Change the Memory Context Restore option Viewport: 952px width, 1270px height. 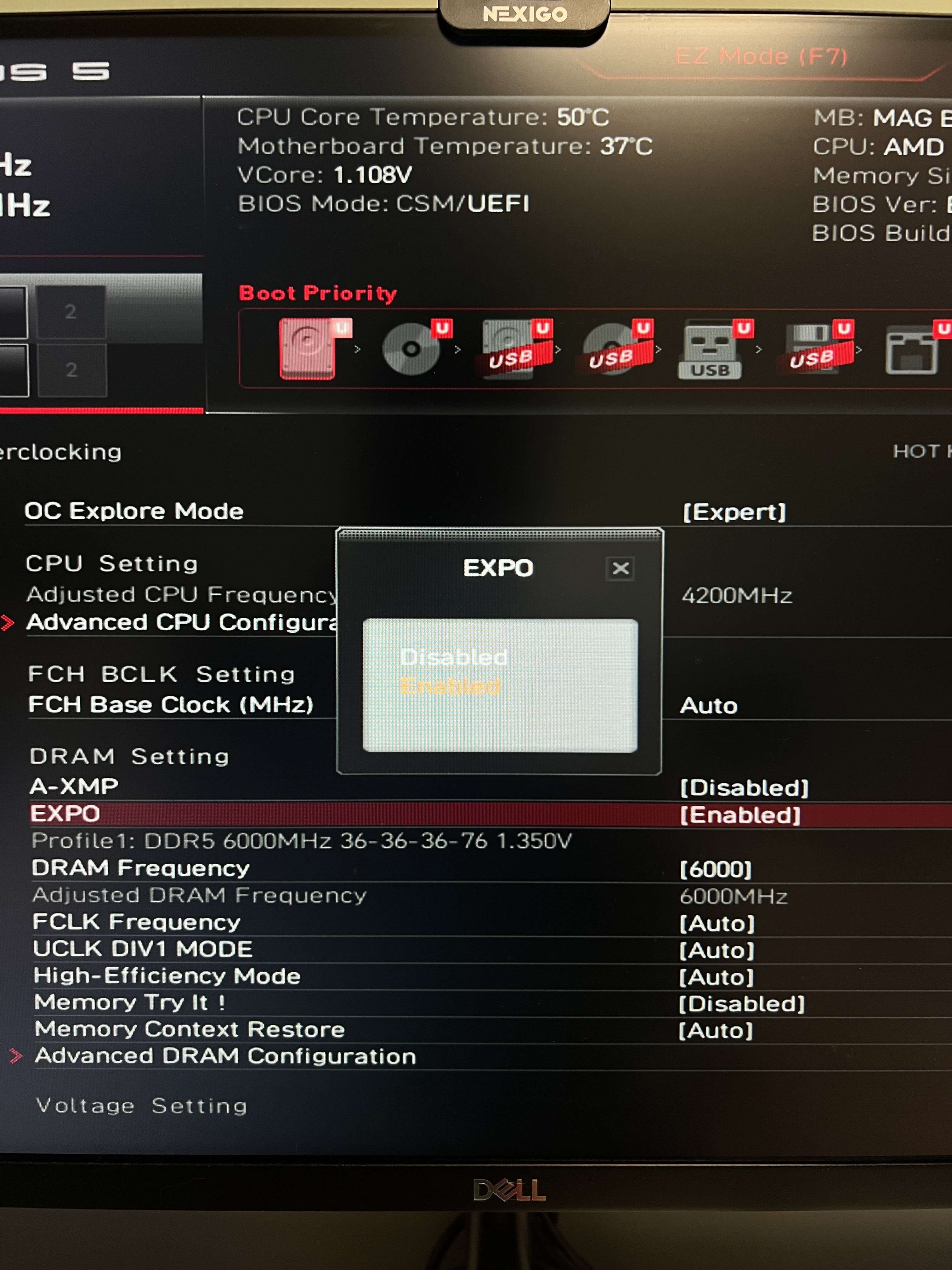715,1031
